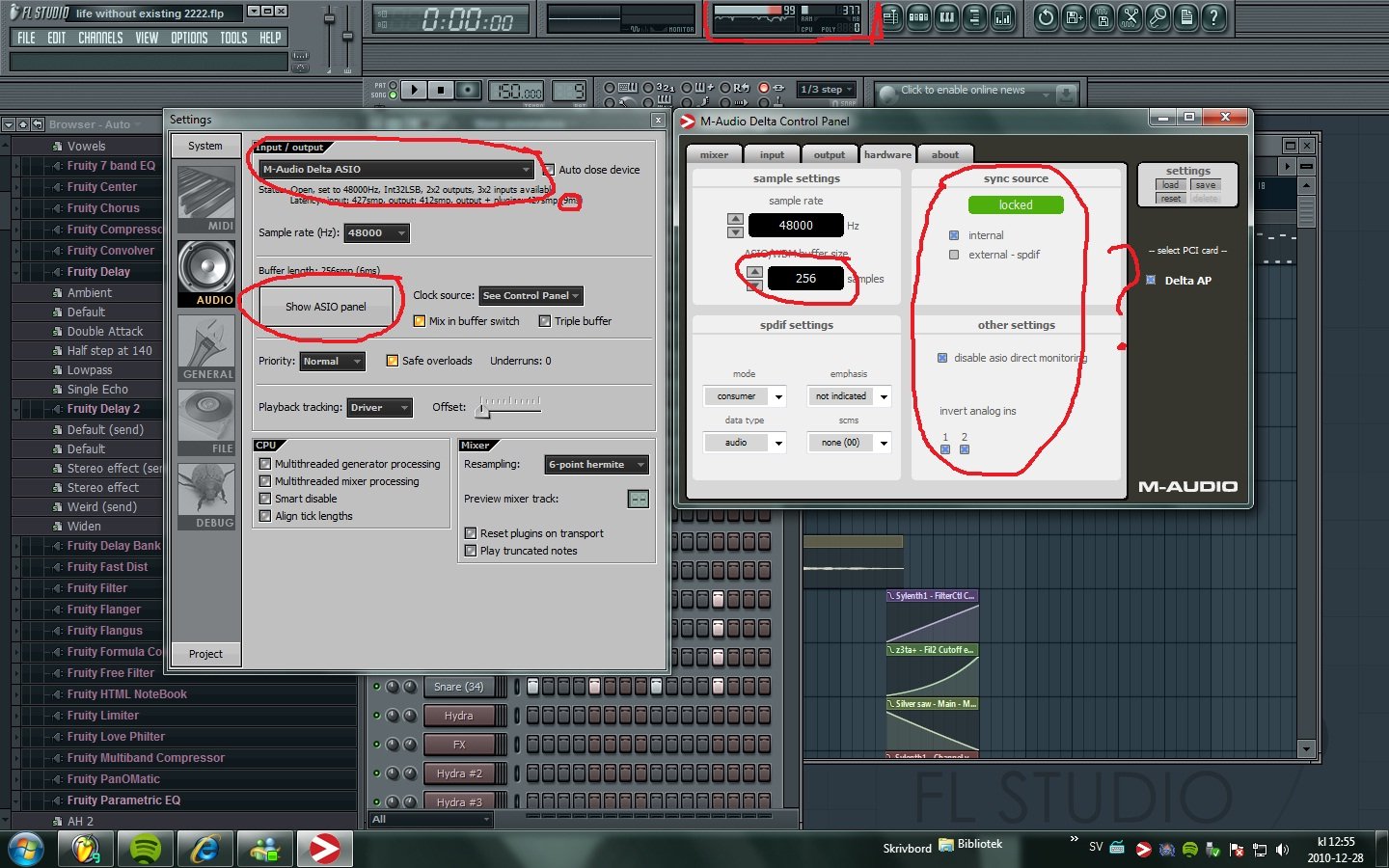Viewport: 1389px width, 868px height.
Task: Open the Clock source dropdown
Action: pyautogui.click(x=531, y=296)
